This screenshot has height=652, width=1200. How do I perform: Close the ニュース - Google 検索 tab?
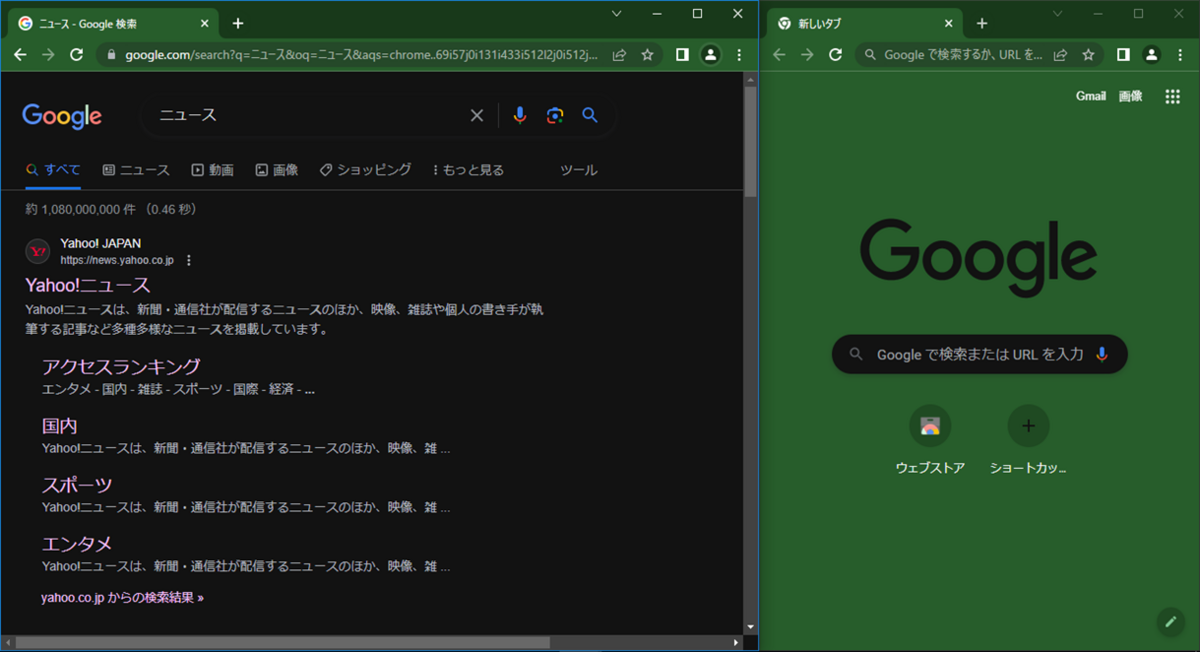click(204, 23)
